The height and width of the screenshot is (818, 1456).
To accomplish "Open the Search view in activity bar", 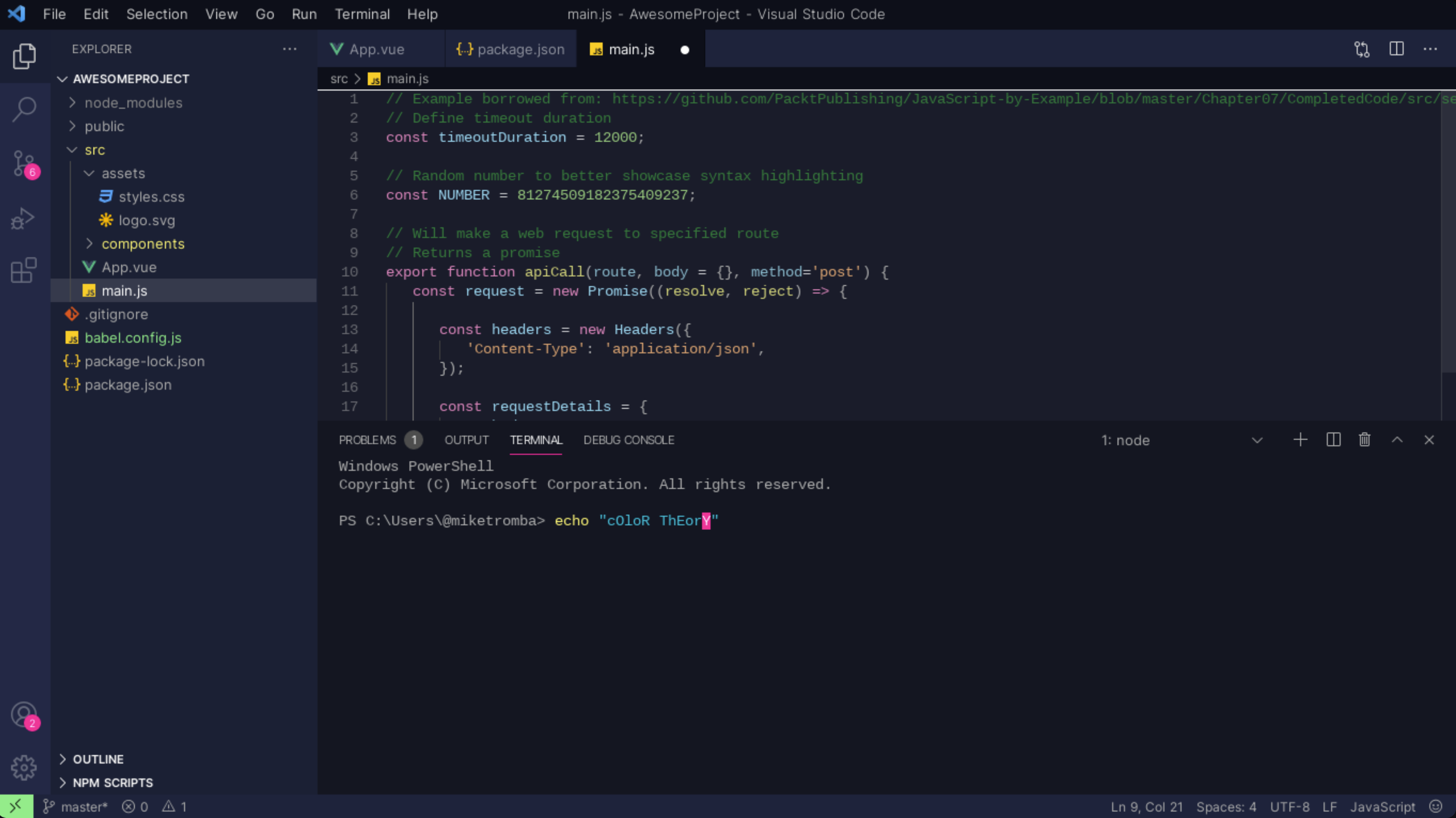I will click(24, 110).
